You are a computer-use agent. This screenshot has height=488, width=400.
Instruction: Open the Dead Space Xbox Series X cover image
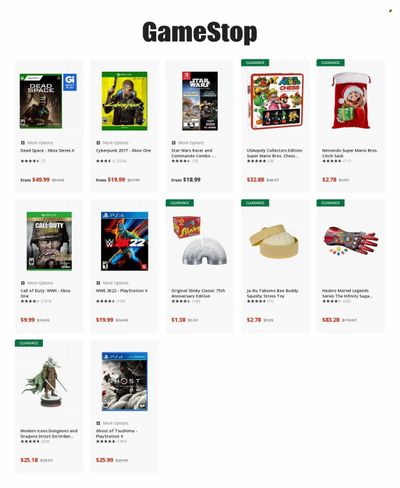click(x=41, y=101)
